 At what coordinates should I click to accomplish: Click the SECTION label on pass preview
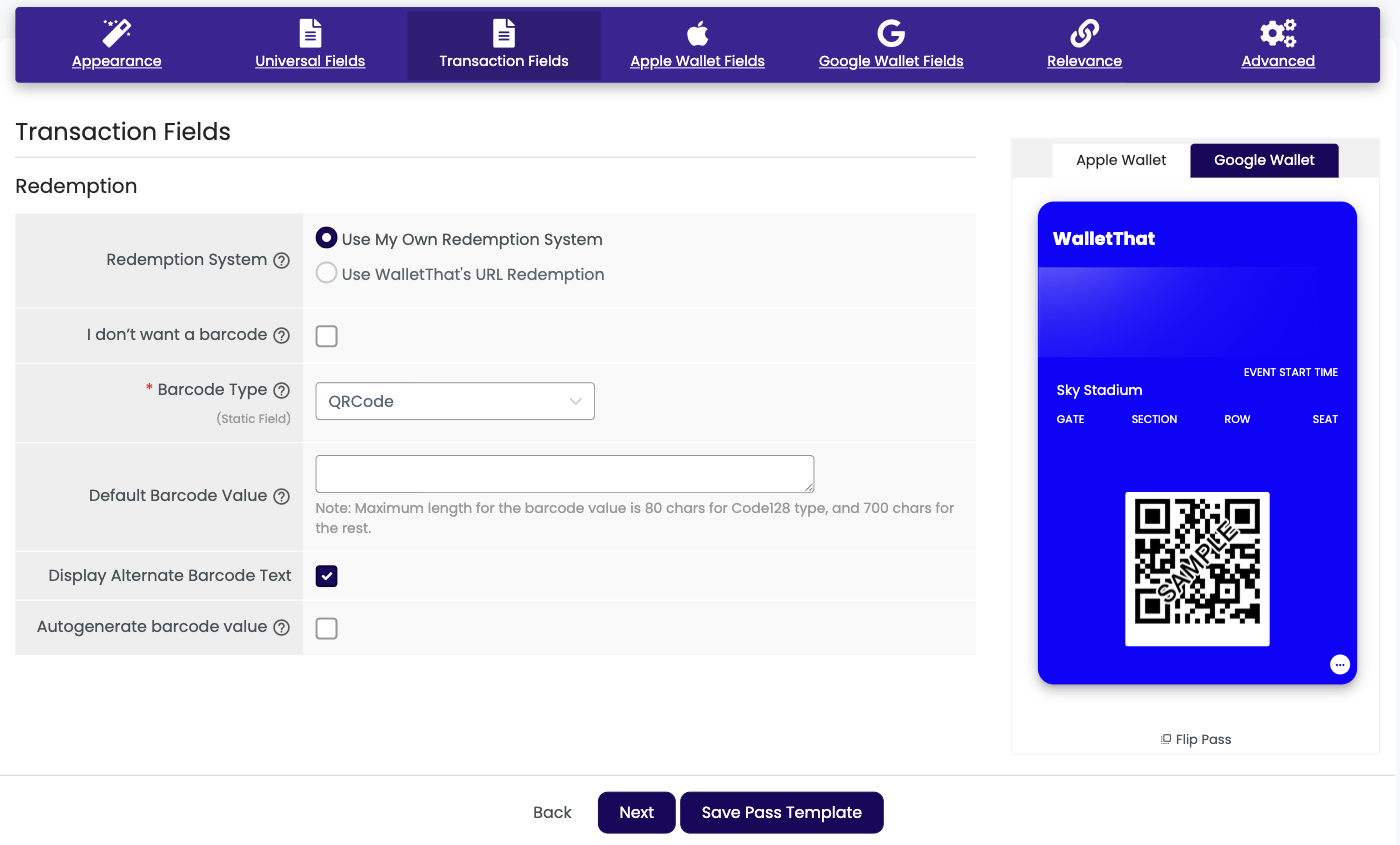[1154, 419]
